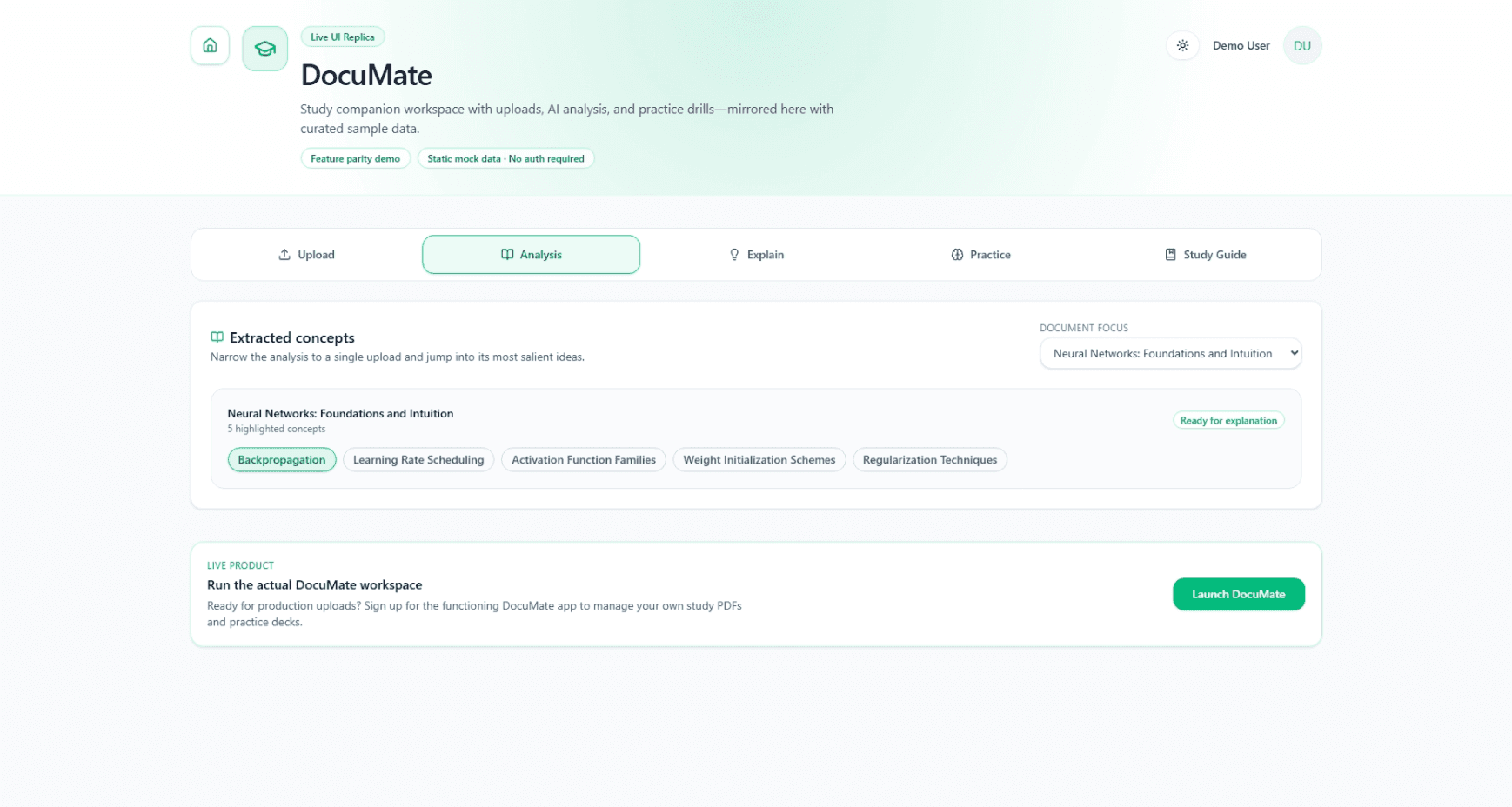Image resolution: width=1512 pixels, height=807 pixels.
Task: Click the book icon next to Extracted concepts
Action: pyautogui.click(x=217, y=337)
